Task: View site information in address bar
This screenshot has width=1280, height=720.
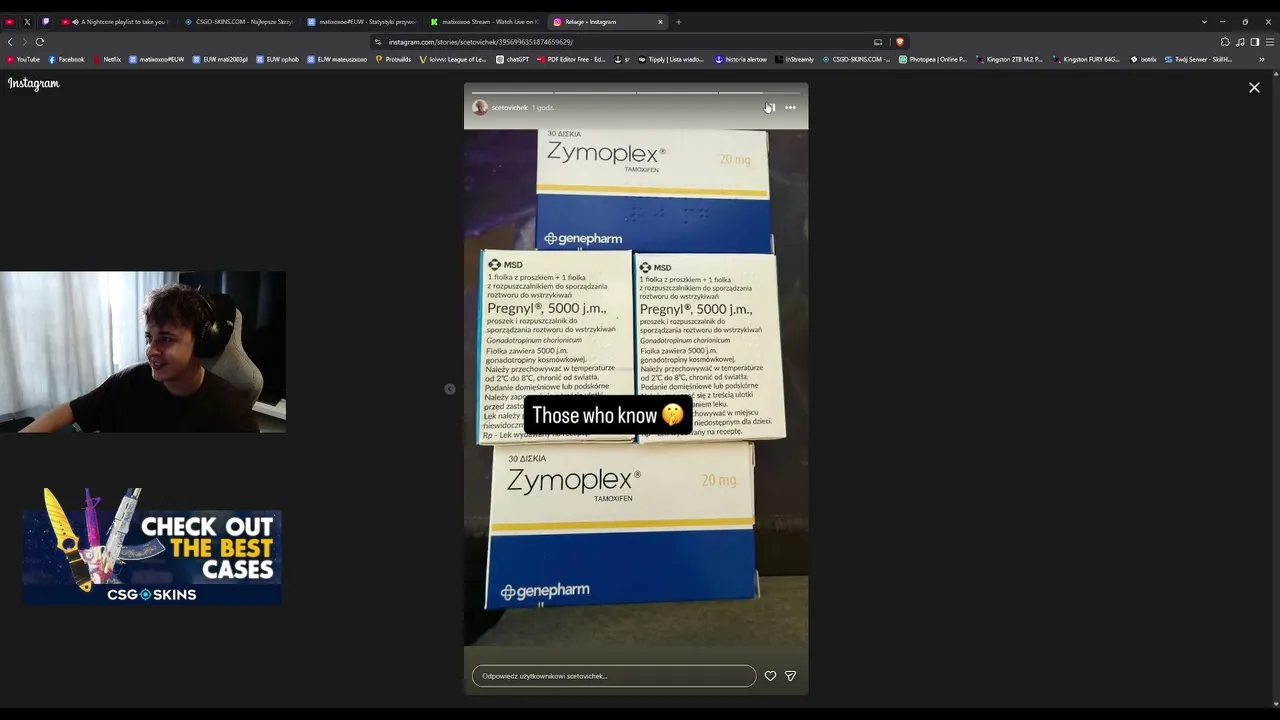Action: 378,42
